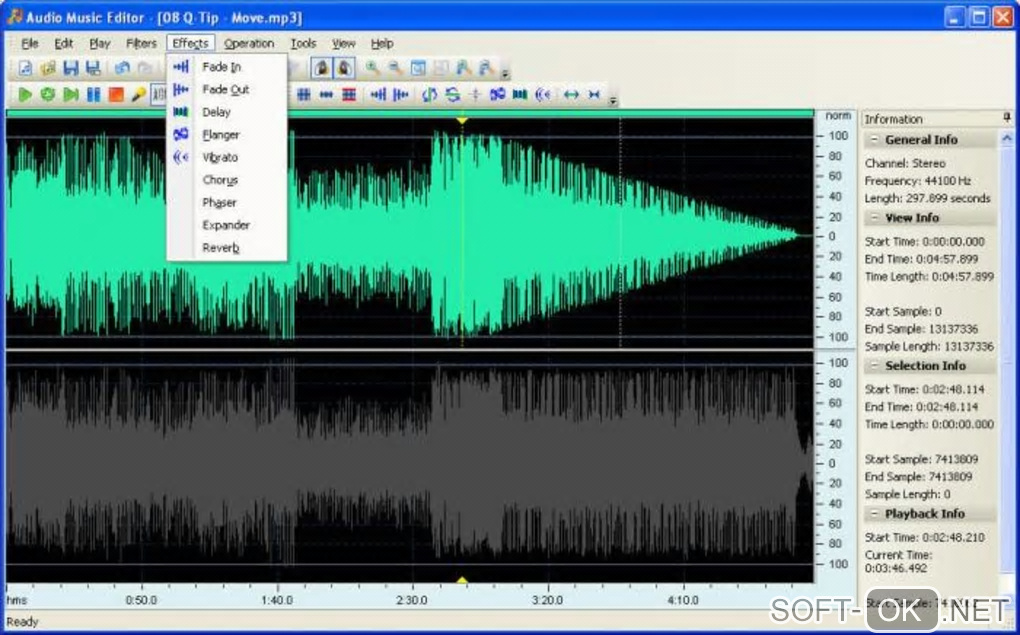Open the File menu
The height and width of the screenshot is (635, 1020).
click(30, 44)
